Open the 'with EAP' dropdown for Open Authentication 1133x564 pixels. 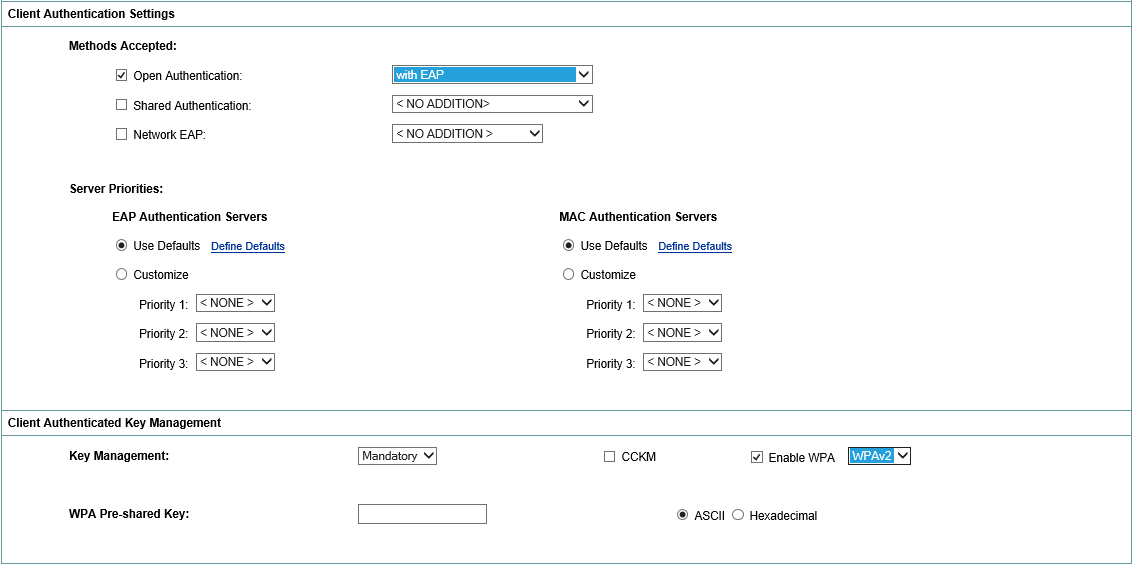[x=492, y=75]
